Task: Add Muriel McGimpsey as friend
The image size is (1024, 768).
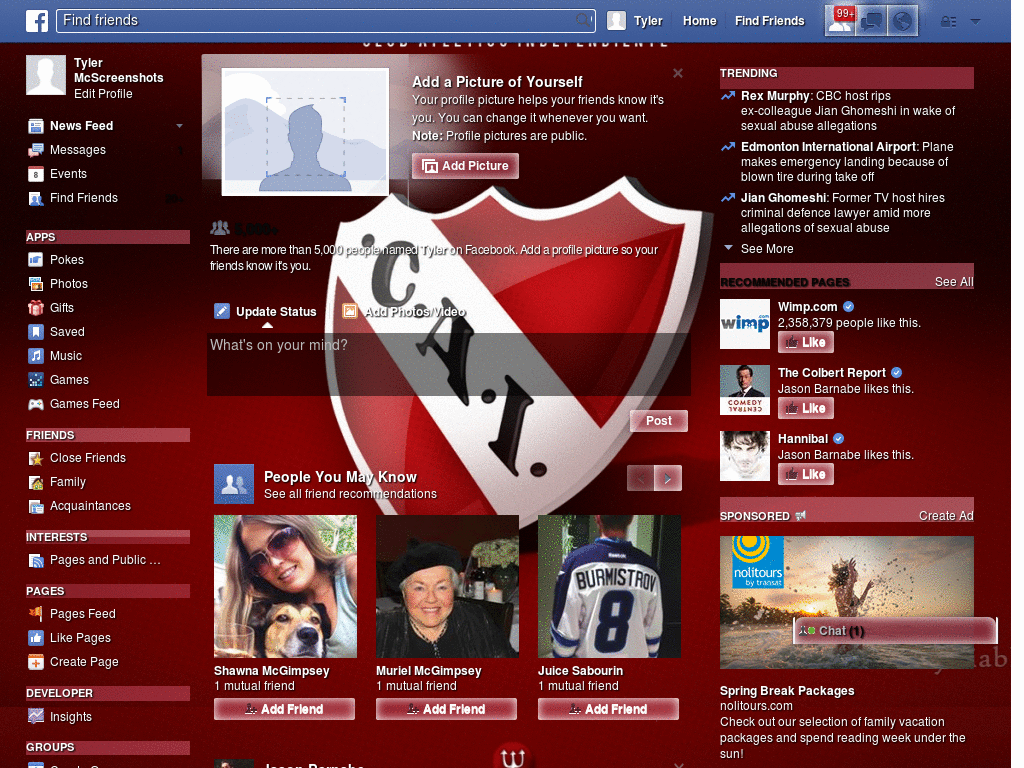Action: click(x=446, y=709)
